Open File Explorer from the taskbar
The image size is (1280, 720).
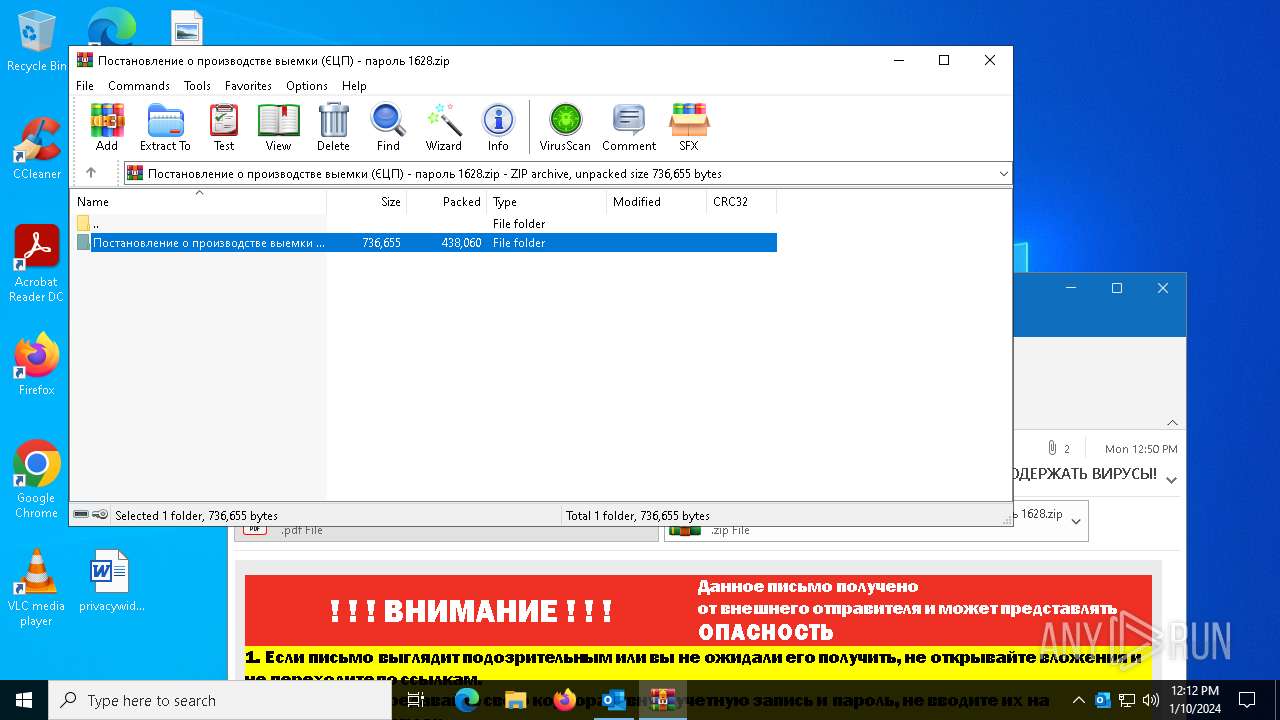tap(516, 700)
